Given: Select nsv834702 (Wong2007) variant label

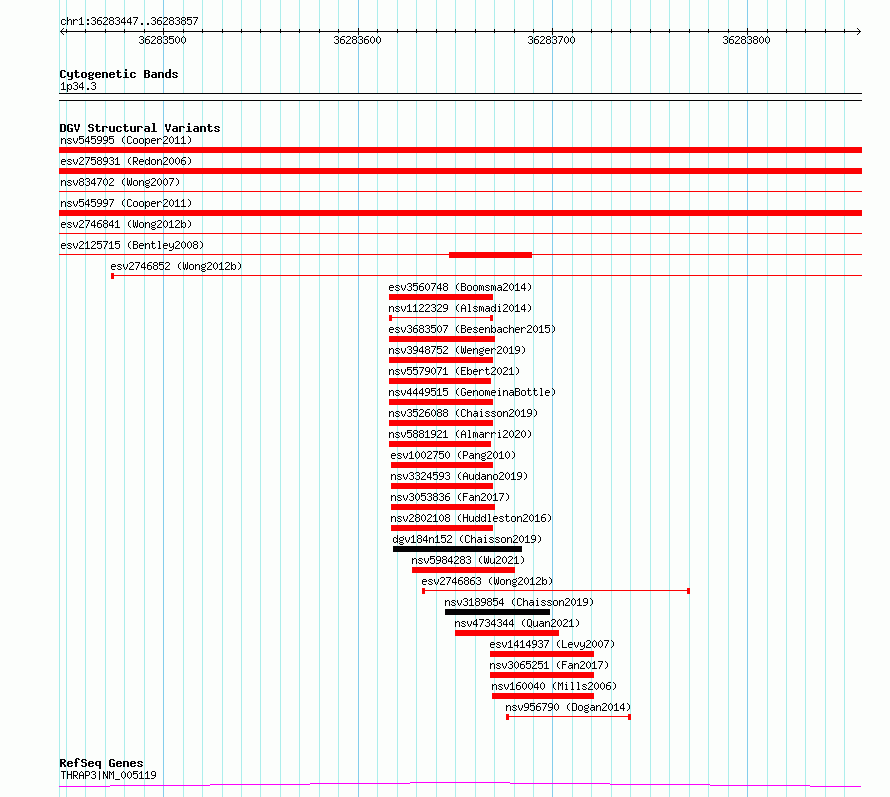Looking at the screenshot, I should pyautogui.click(x=120, y=182).
